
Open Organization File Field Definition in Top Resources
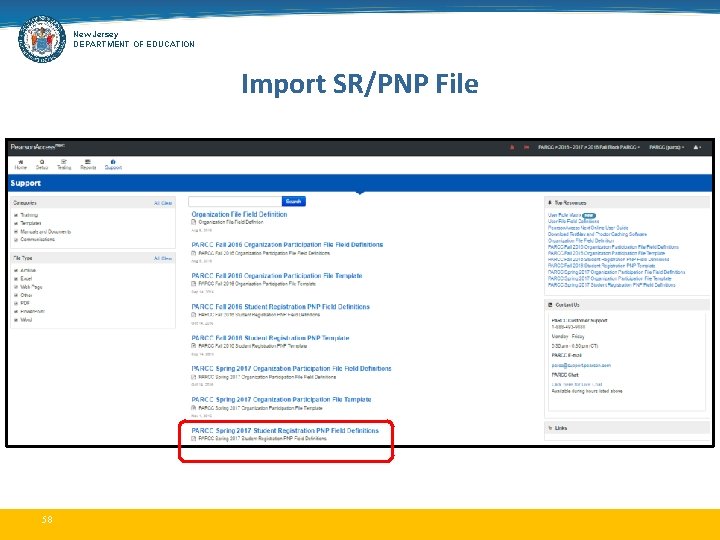581,241
